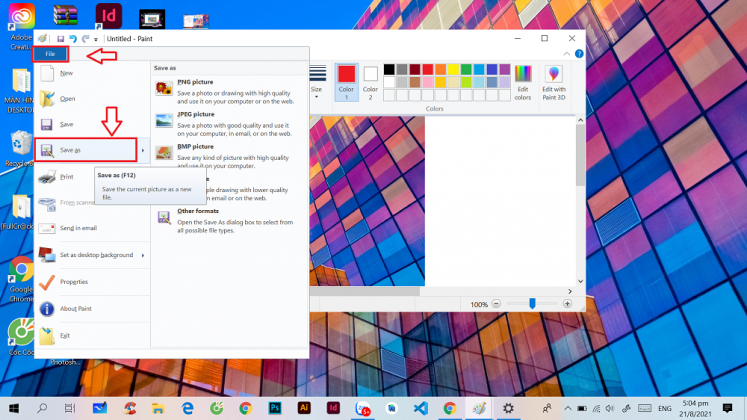Image resolution: width=747 pixels, height=420 pixels.
Task: Pick the black color swatch
Action: pos(389,69)
